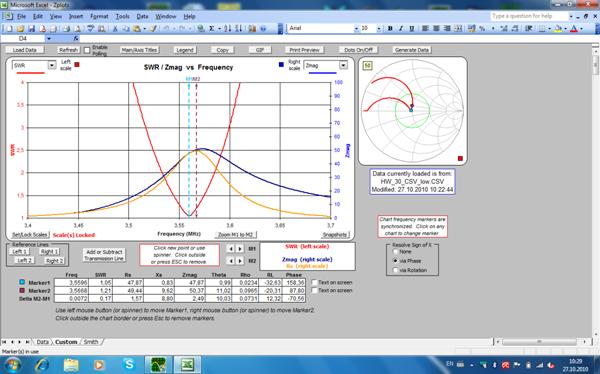Switch to the Smith sheet tab
This screenshot has width=600, height=374.
tap(91, 341)
